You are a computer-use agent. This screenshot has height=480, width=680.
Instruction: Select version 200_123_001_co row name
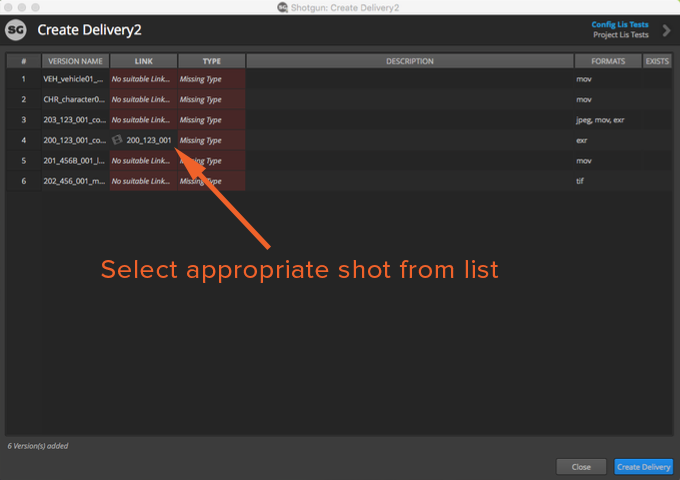pyautogui.click(x=75, y=140)
